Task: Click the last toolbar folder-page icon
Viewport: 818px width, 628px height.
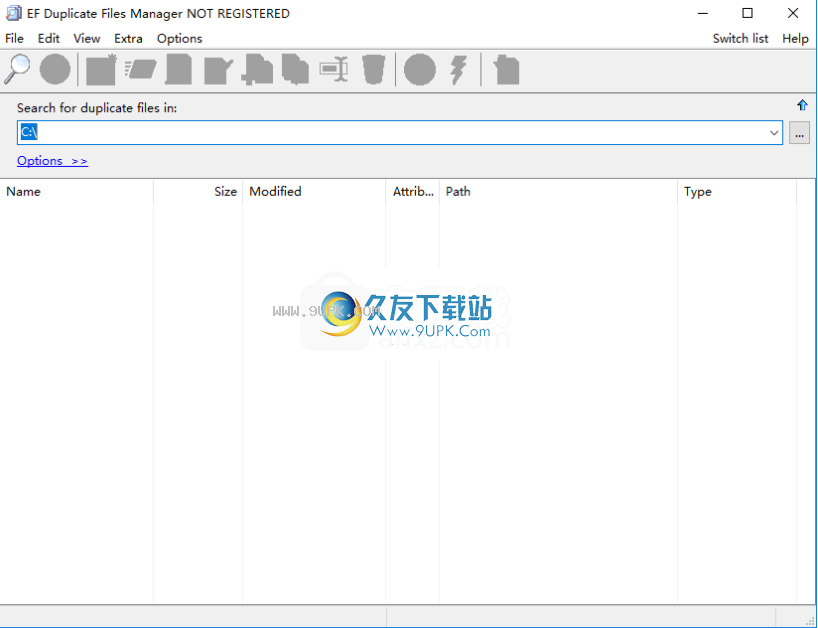Action: coord(507,69)
